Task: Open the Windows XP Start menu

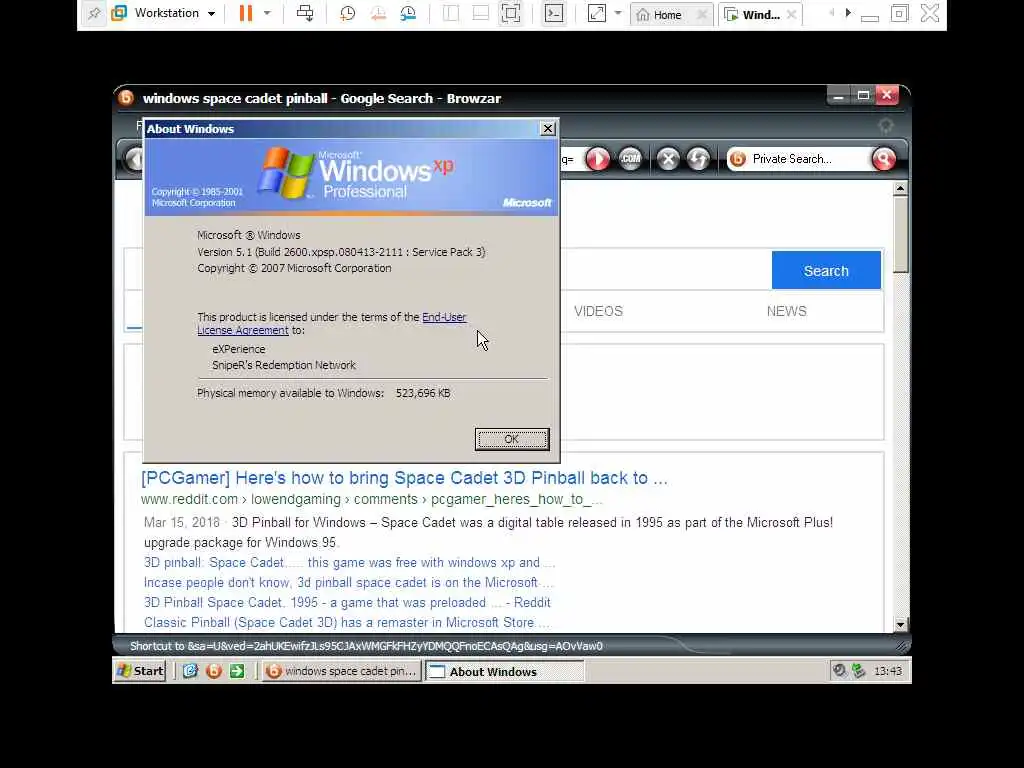Action: click(140, 671)
